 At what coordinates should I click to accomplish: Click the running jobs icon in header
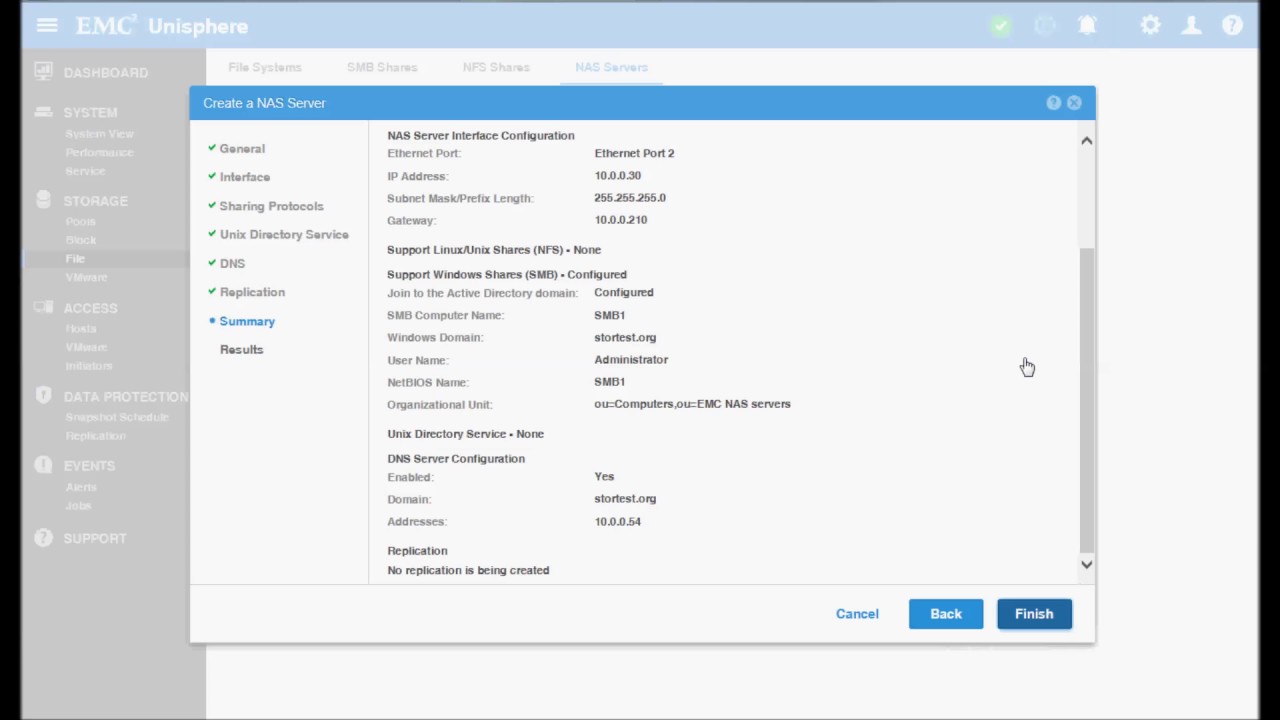click(x=1045, y=26)
